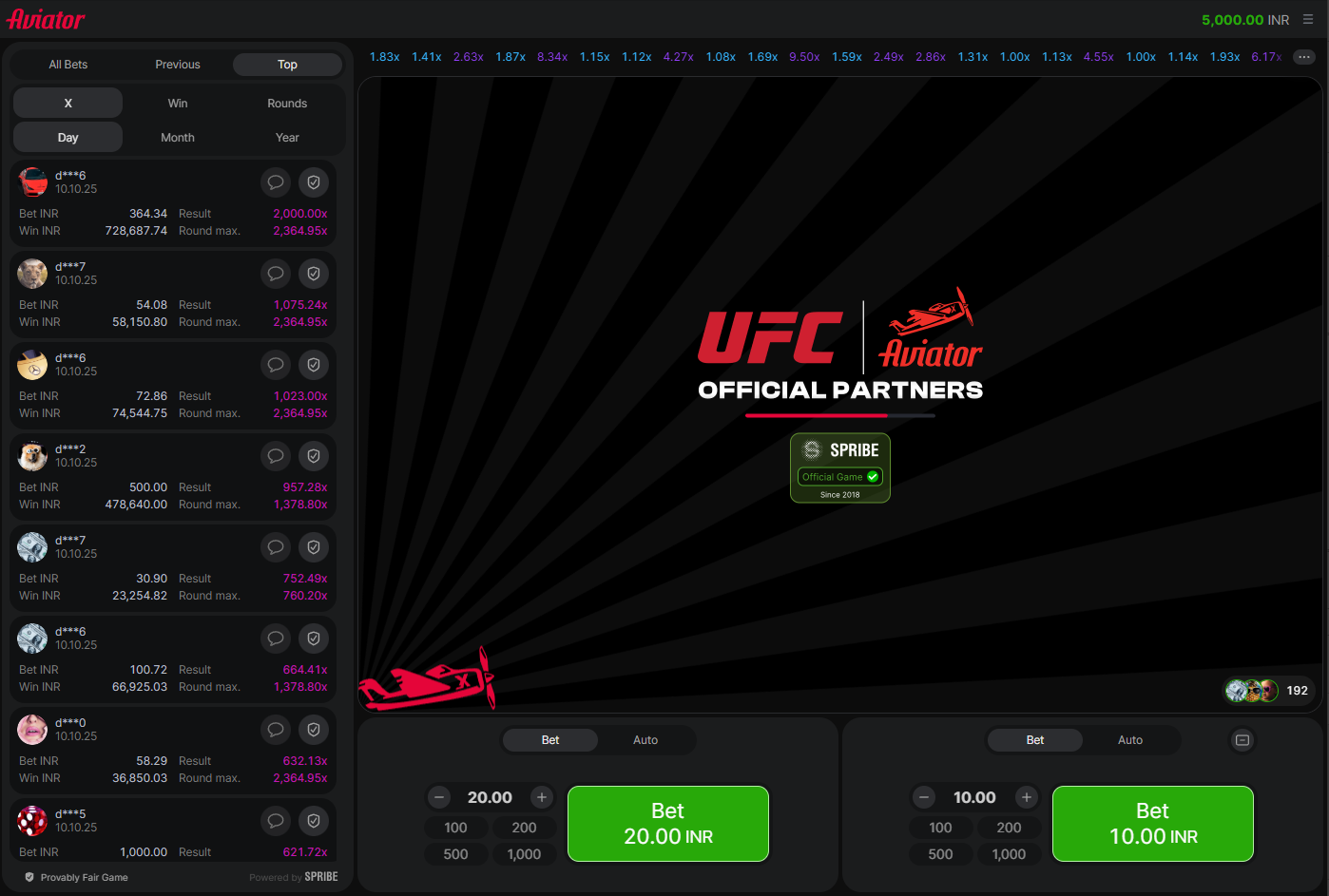The height and width of the screenshot is (896, 1329).
Task: Switch right bet panel to Auto mode
Action: [1130, 740]
